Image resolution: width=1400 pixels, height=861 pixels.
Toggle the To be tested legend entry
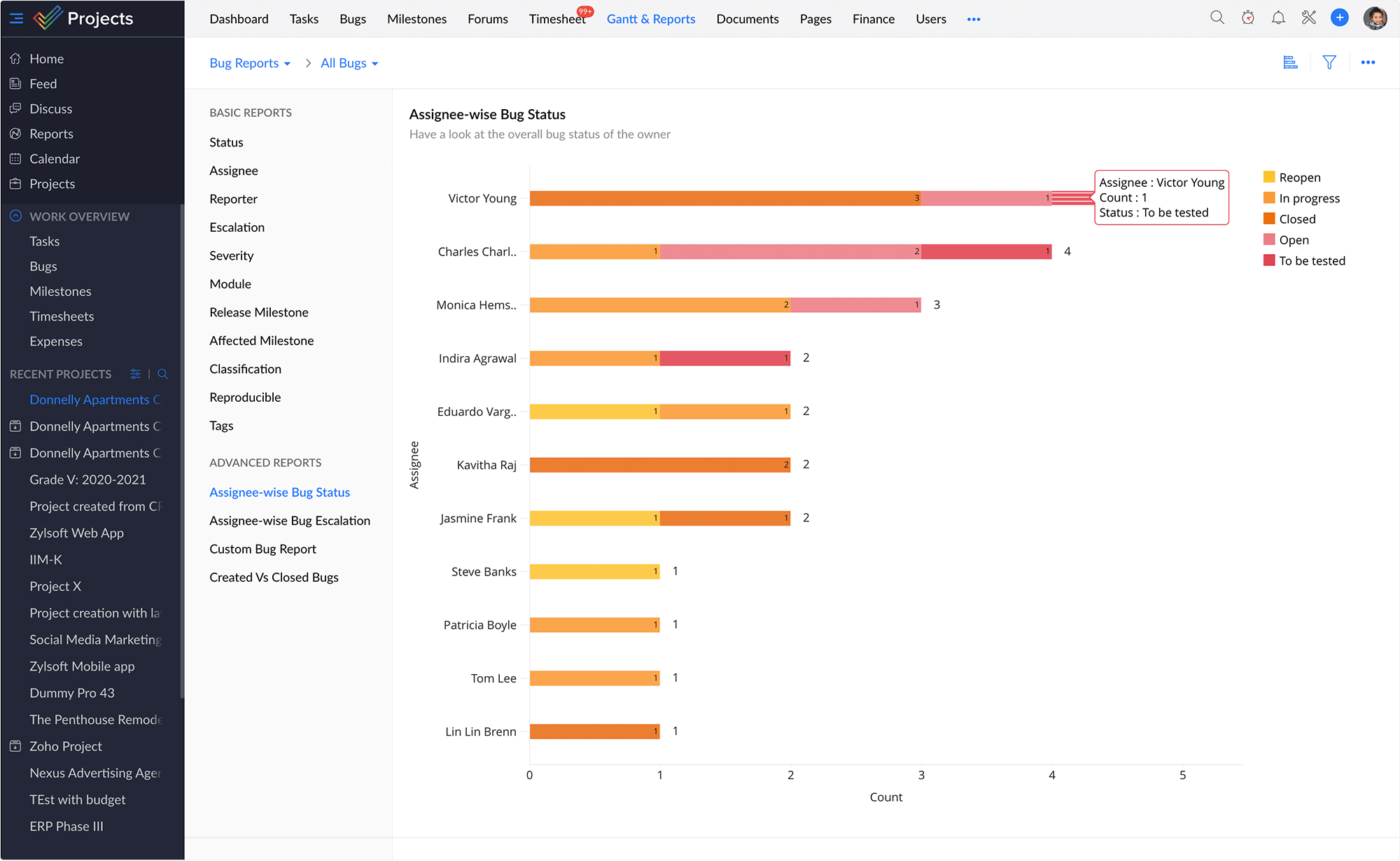tap(1311, 261)
